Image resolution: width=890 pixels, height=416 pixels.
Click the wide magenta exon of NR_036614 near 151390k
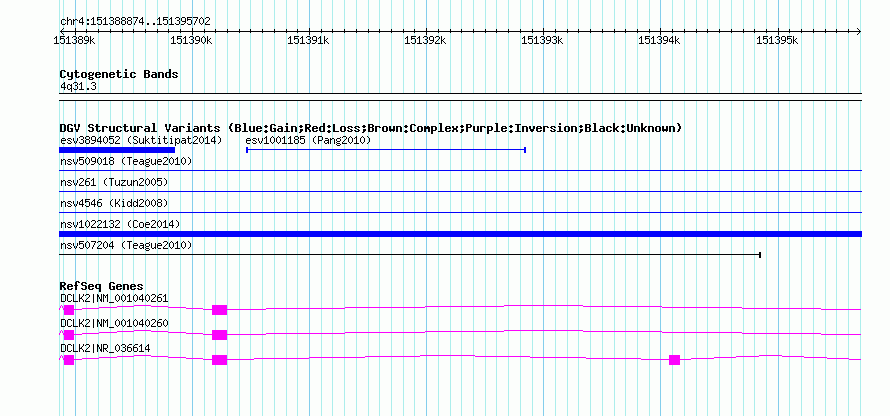click(x=219, y=360)
